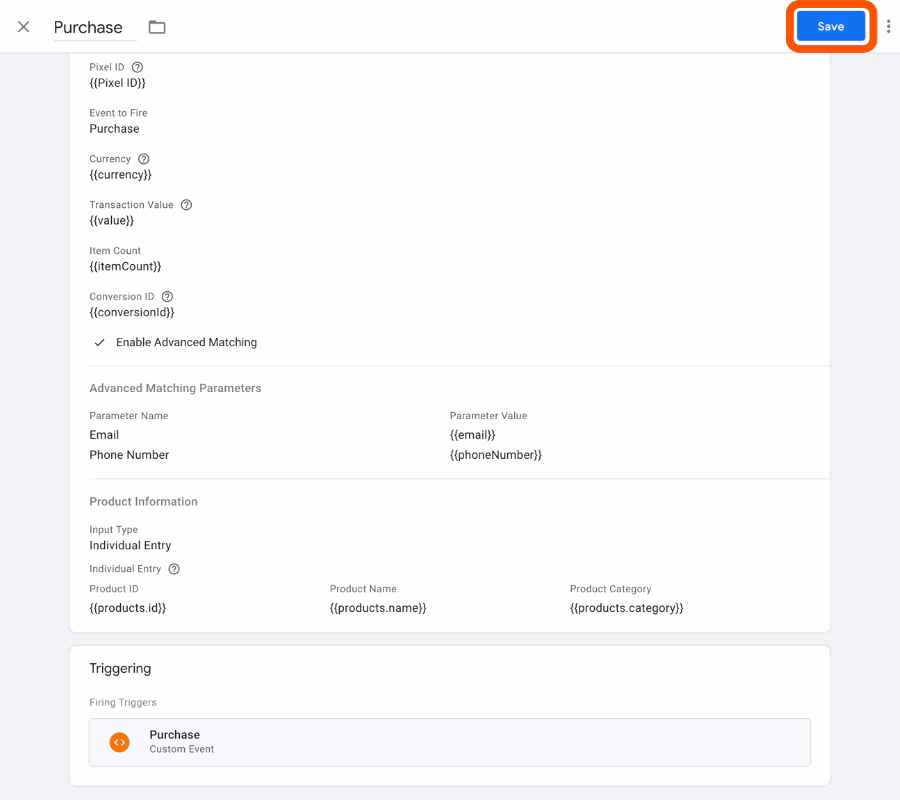Click the Pixel ID help icon
Viewport: 900px width, 800px height.
pyautogui.click(x=137, y=67)
